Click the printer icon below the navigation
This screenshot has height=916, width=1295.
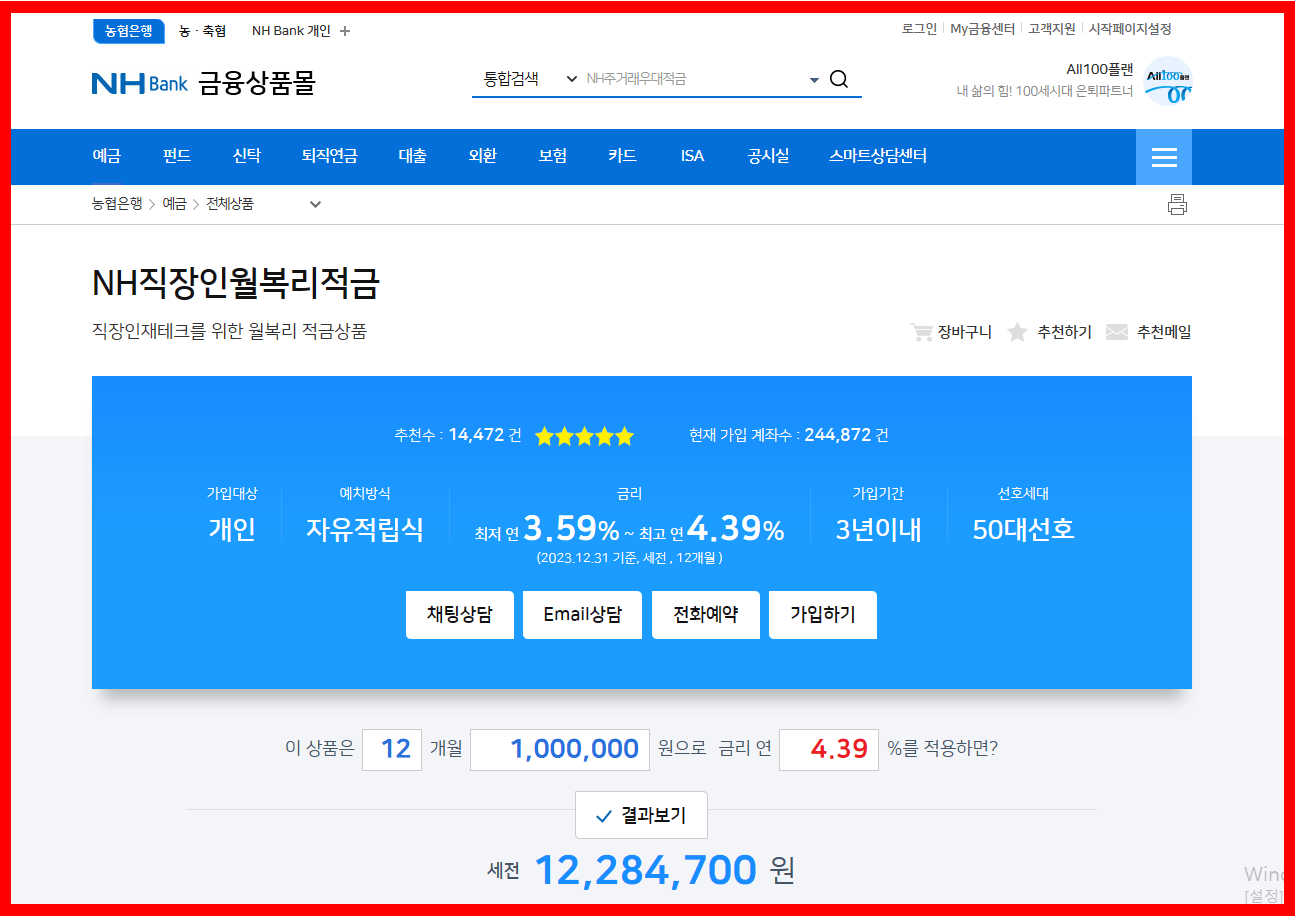1176,204
